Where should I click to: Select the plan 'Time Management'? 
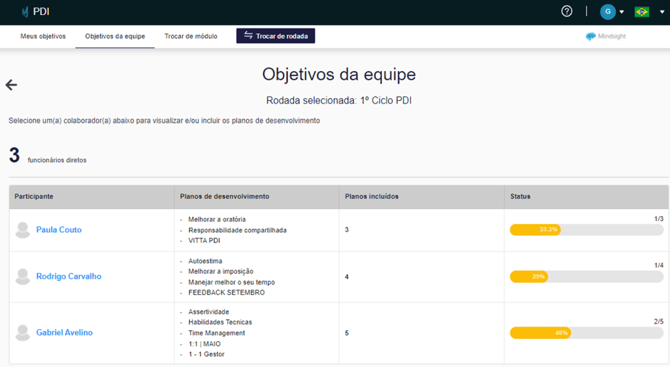coord(217,333)
